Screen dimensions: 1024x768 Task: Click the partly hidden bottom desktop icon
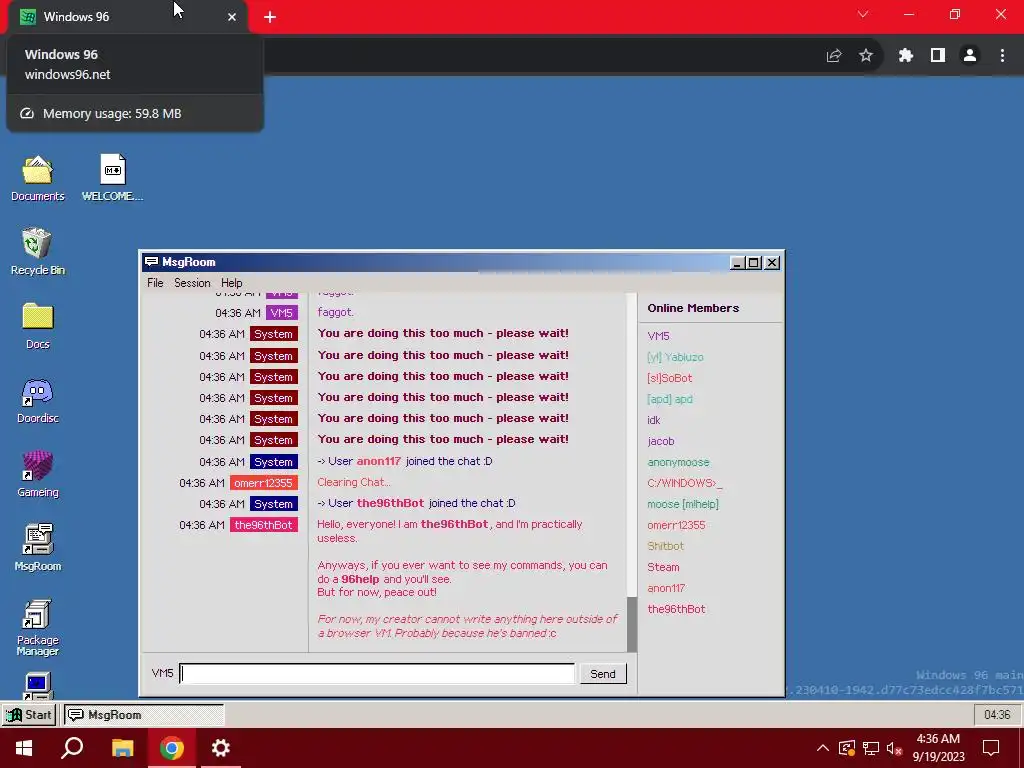click(37, 686)
